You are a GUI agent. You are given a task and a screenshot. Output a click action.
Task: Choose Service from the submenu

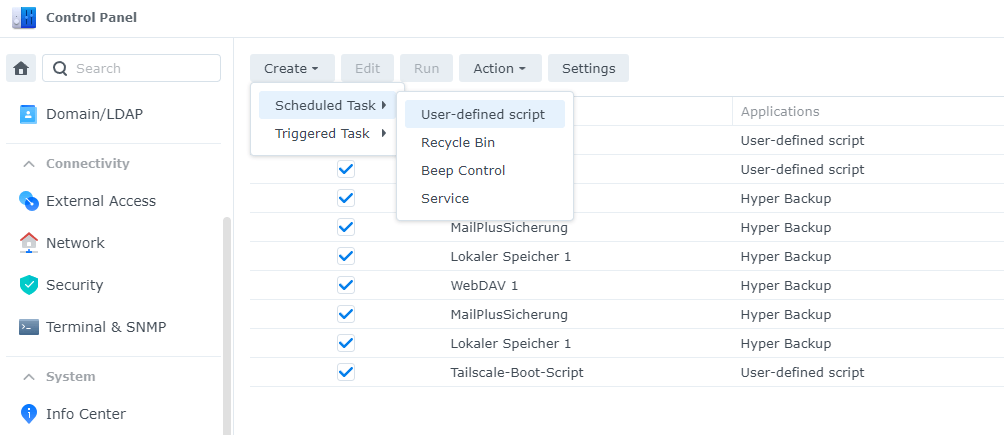[x=485, y=199]
